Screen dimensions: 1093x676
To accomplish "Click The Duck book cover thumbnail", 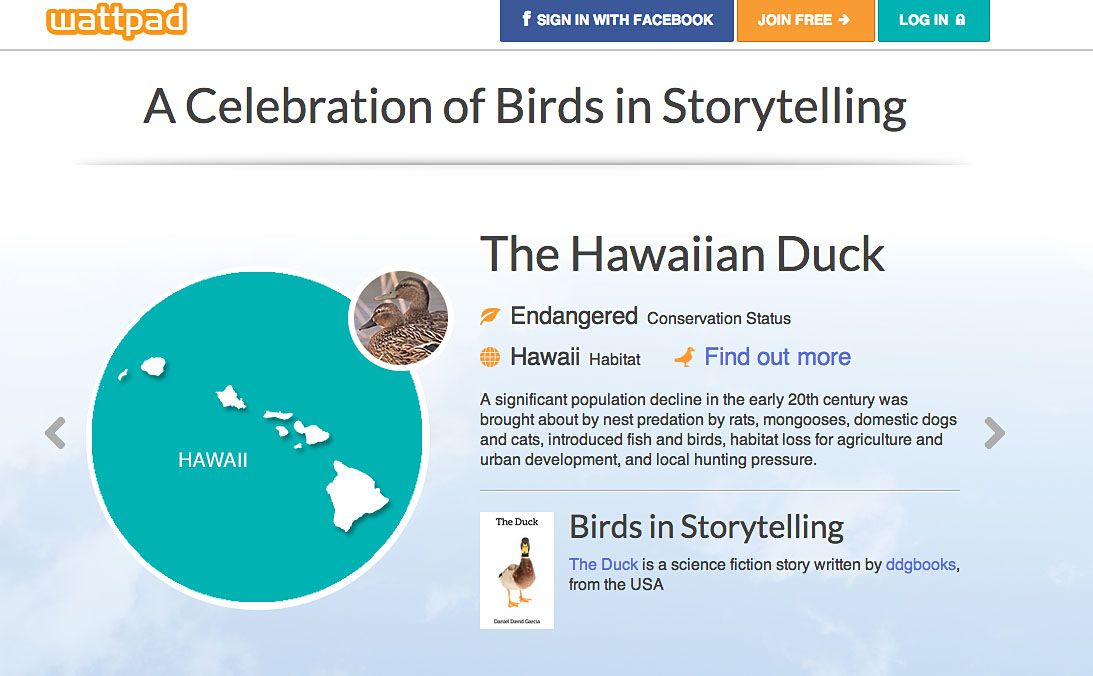I will coord(517,571).
